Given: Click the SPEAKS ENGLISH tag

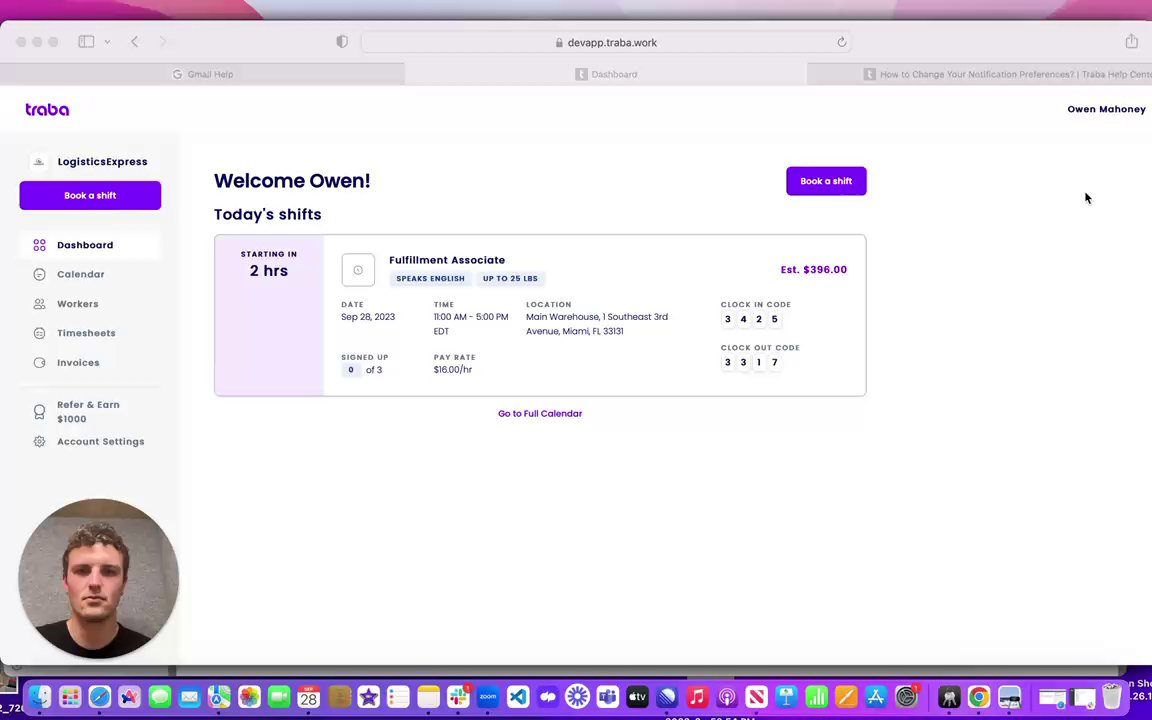Looking at the screenshot, I should pos(431,278).
